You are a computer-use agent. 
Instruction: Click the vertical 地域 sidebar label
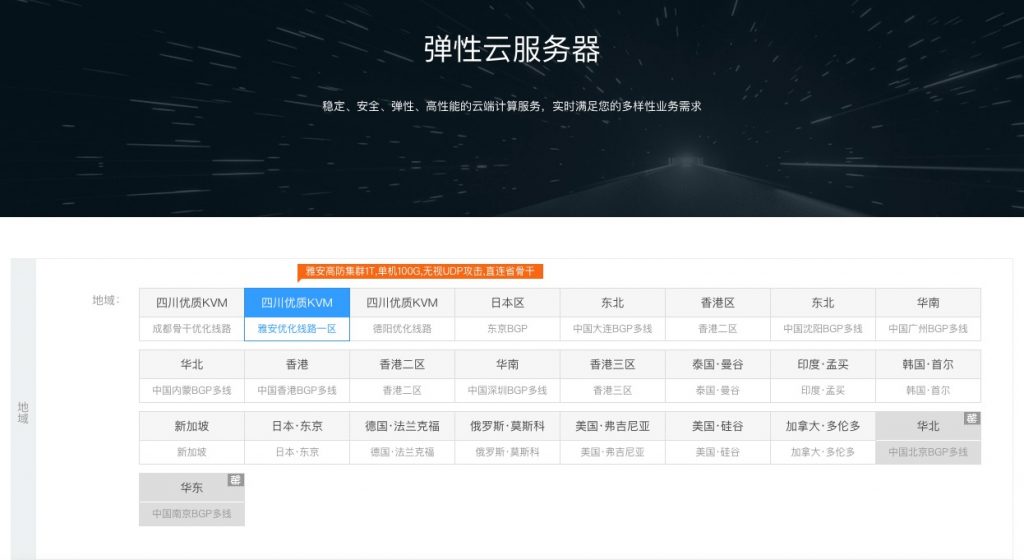click(23, 413)
